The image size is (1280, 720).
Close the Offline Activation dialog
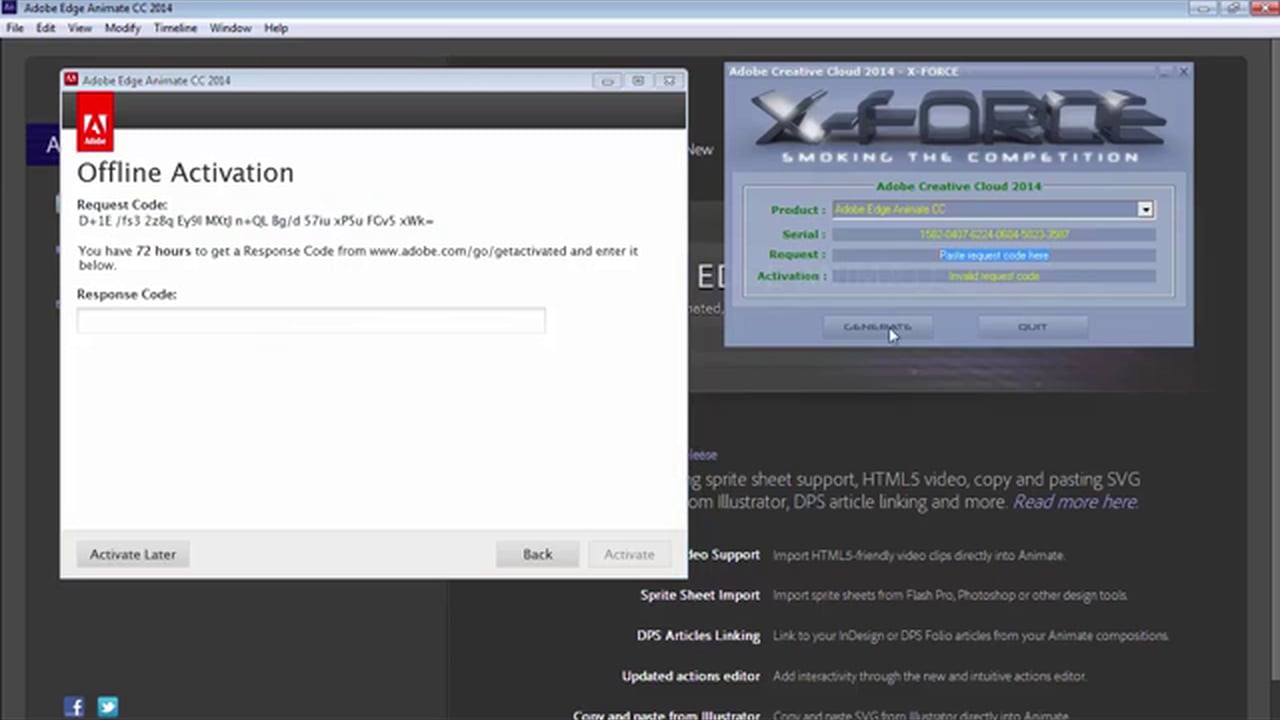coord(669,81)
